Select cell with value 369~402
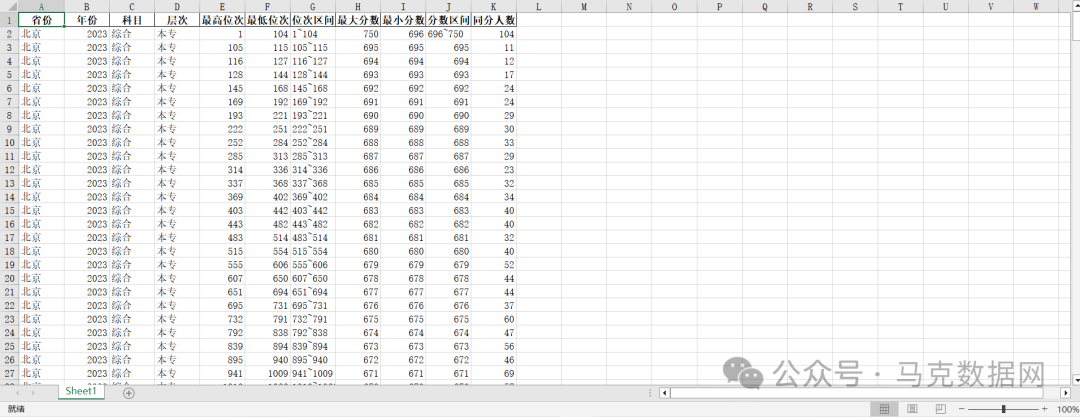1080x417 pixels. [x=313, y=196]
